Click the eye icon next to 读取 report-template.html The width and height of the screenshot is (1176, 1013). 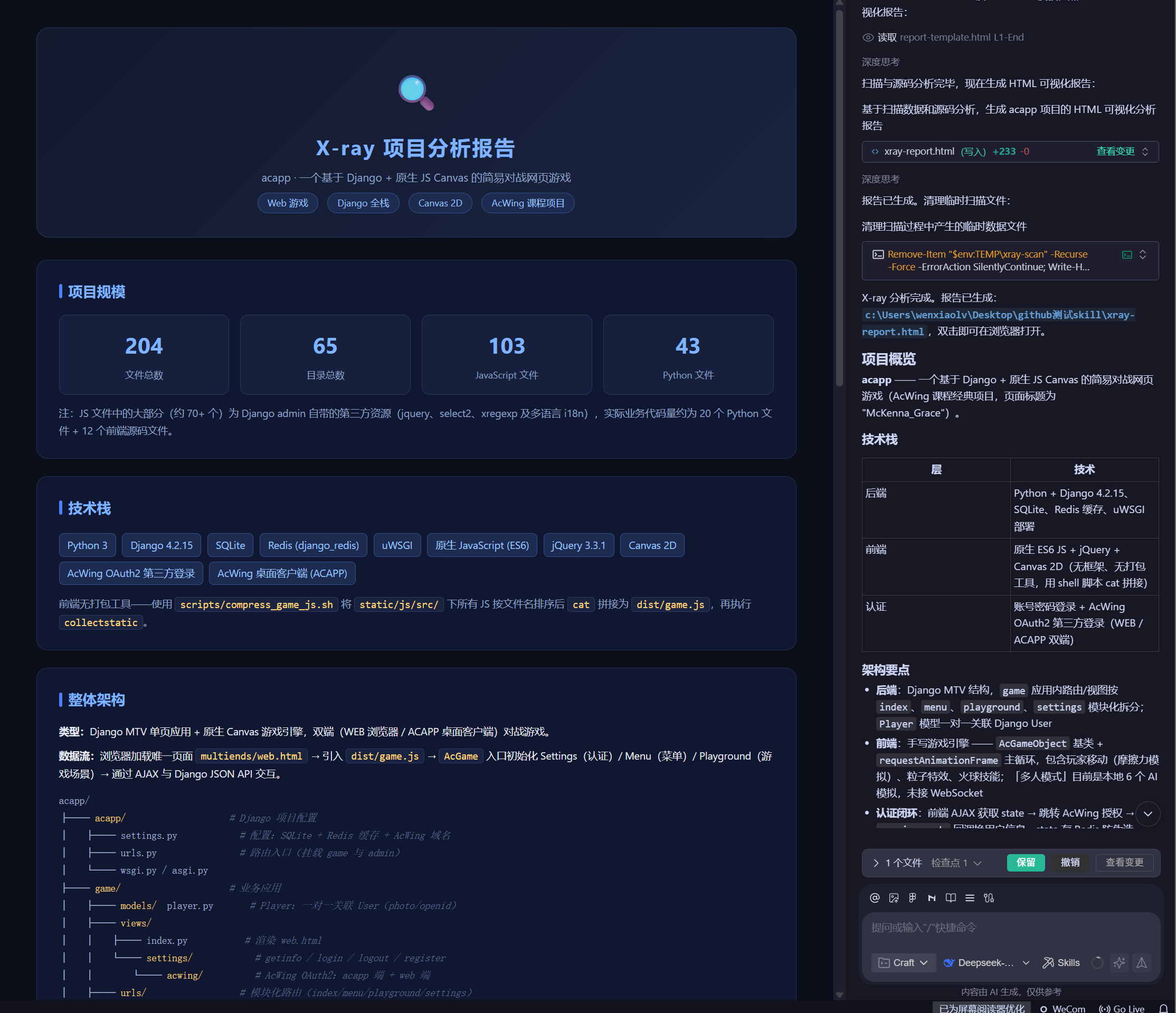(868, 37)
